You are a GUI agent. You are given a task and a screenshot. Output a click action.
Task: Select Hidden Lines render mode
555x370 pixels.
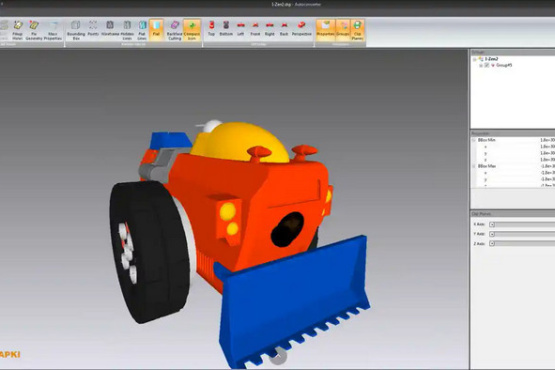pos(127,30)
